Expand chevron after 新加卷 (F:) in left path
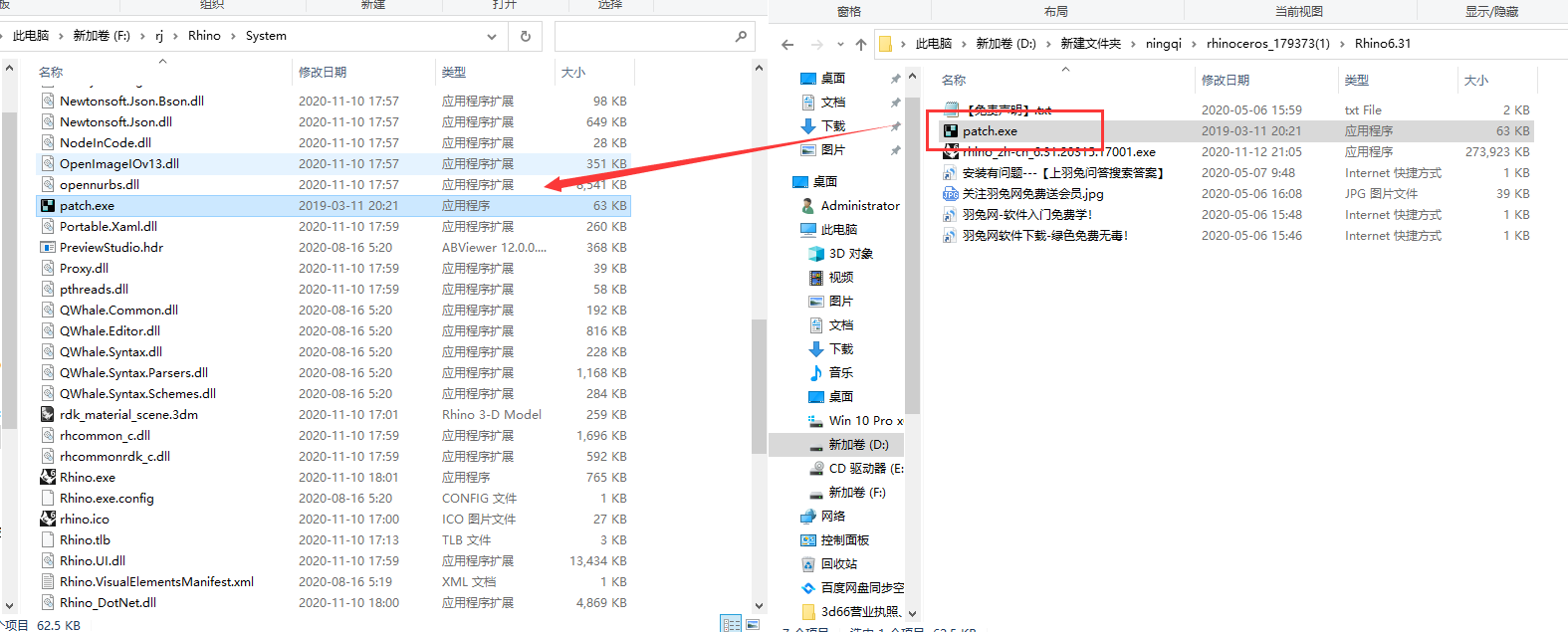Image resolution: width=1568 pixels, height=632 pixels. tap(143, 36)
